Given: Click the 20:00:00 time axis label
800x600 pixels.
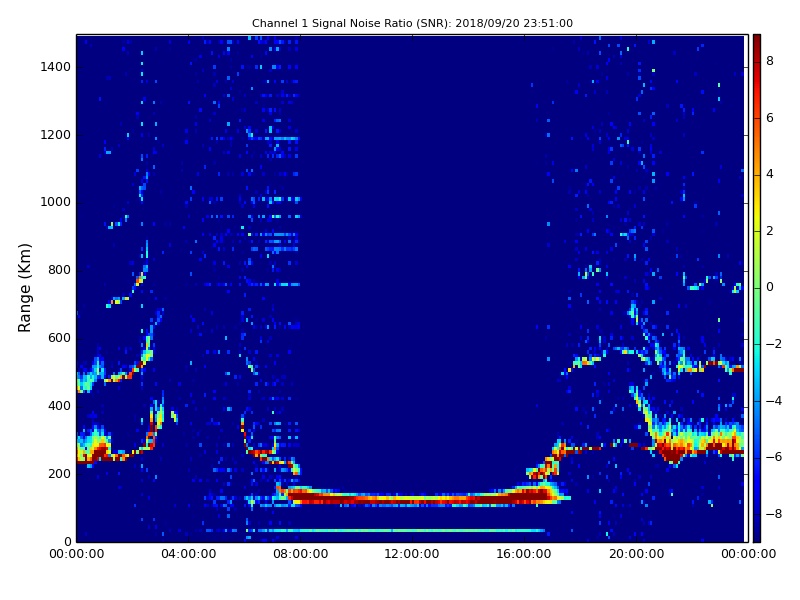Looking at the screenshot, I should [x=636, y=554].
